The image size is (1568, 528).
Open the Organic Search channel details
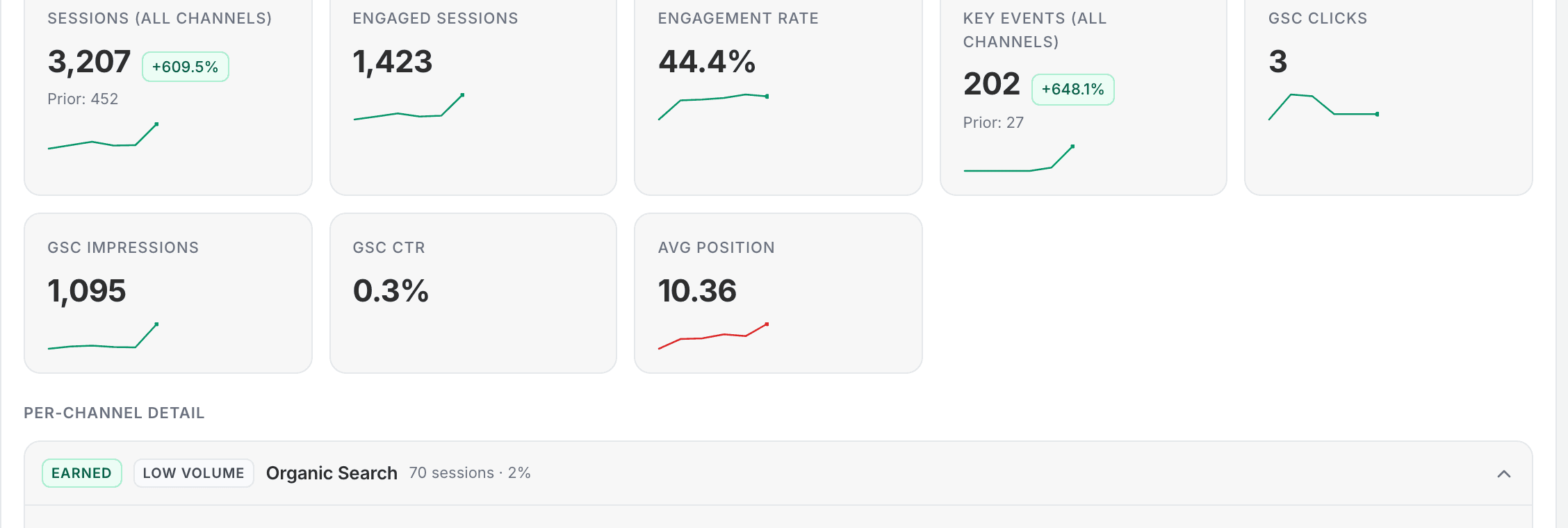click(332, 473)
